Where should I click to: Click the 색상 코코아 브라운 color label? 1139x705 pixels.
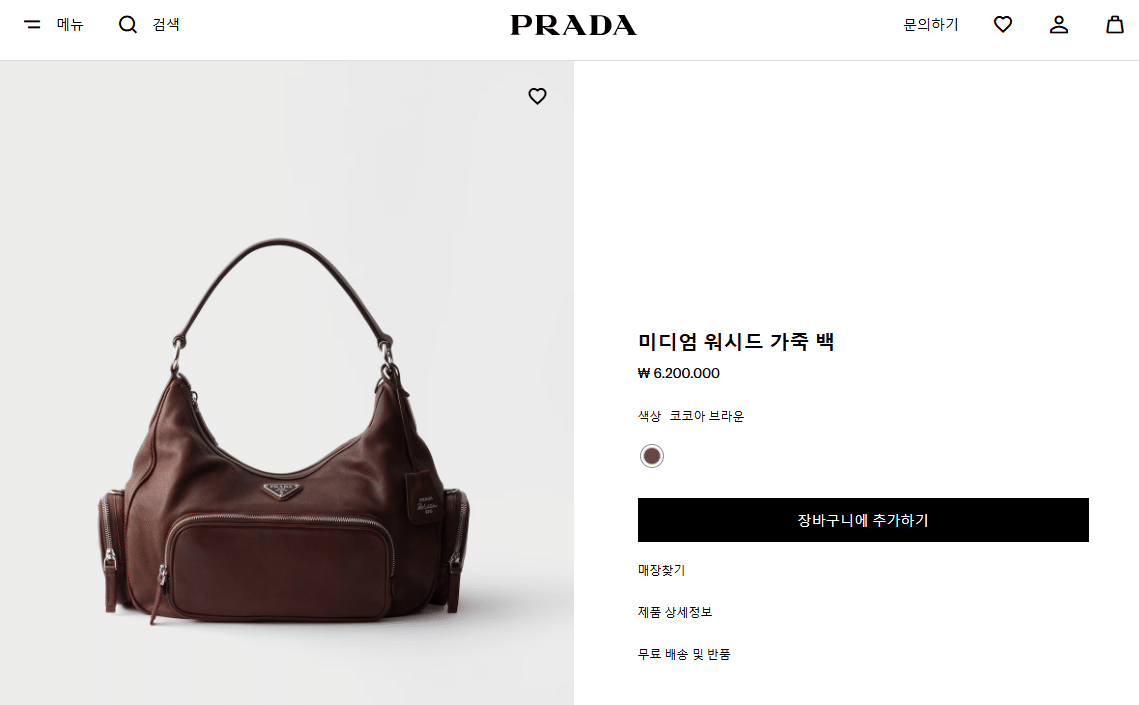point(691,416)
